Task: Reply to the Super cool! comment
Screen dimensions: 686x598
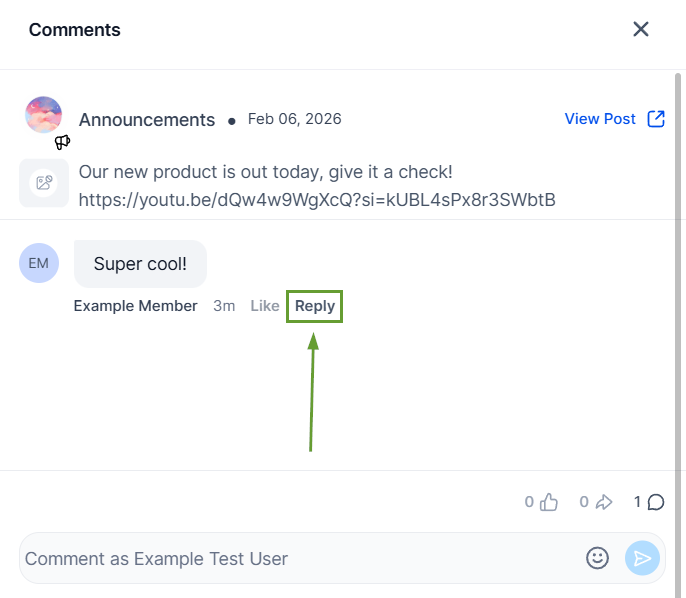Action: (315, 306)
